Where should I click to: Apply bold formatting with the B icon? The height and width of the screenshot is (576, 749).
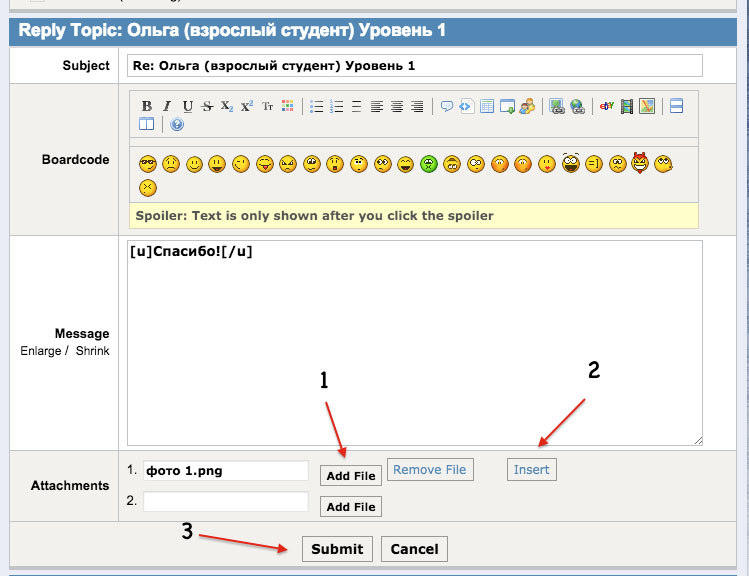[x=147, y=106]
